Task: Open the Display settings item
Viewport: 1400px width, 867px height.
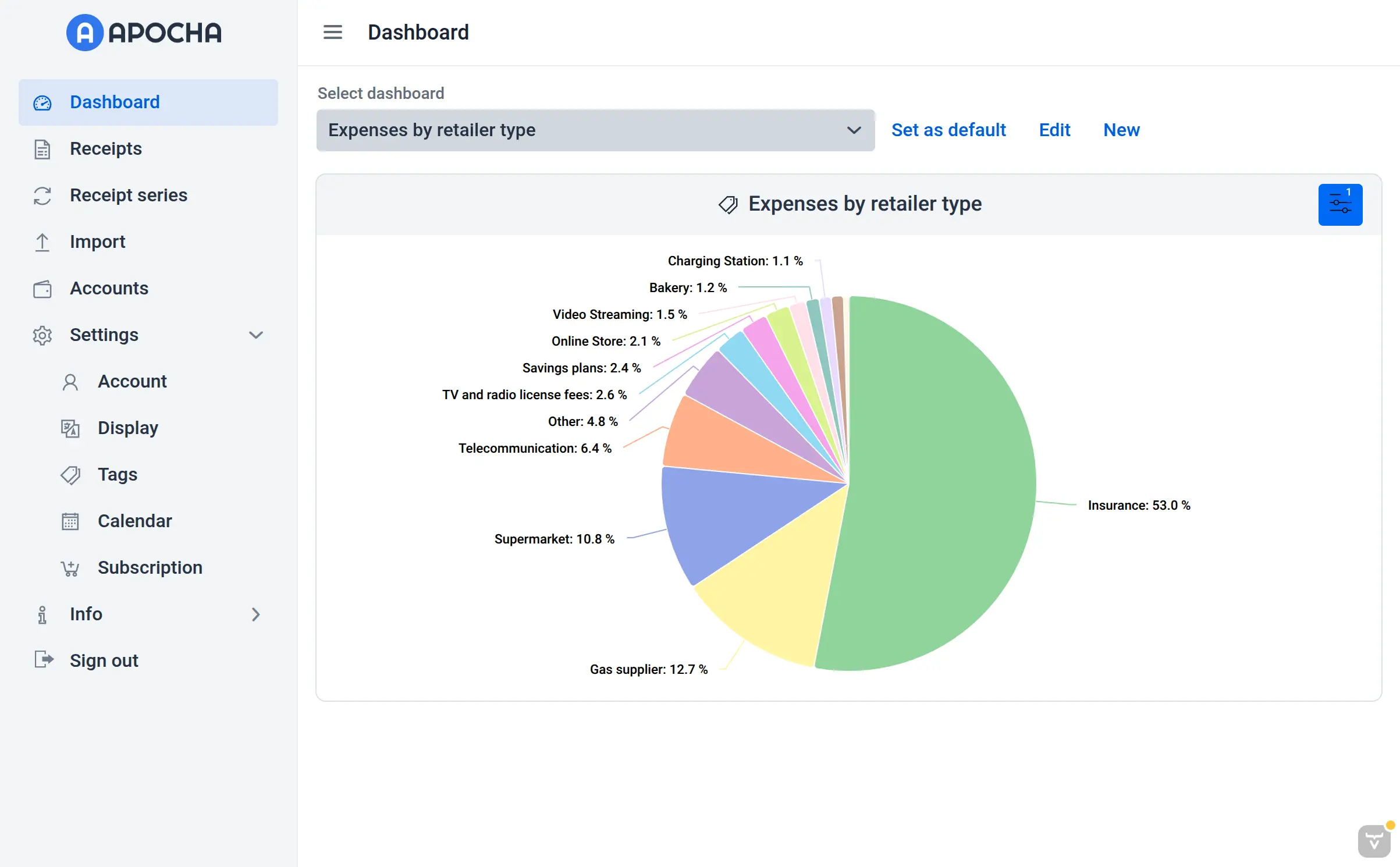Action: (x=128, y=428)
